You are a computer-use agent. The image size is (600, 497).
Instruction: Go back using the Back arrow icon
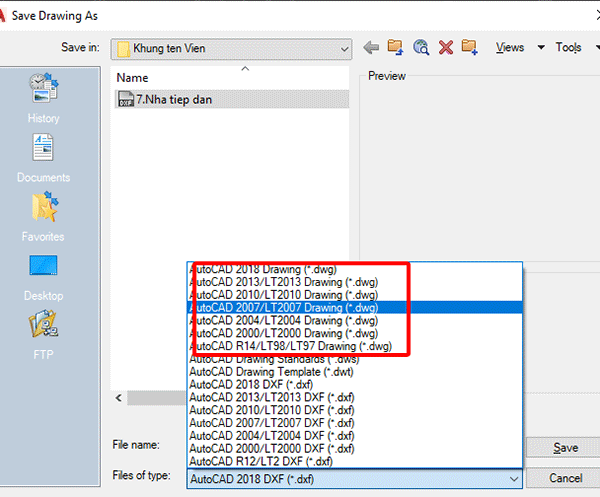(x=371, y=48)
